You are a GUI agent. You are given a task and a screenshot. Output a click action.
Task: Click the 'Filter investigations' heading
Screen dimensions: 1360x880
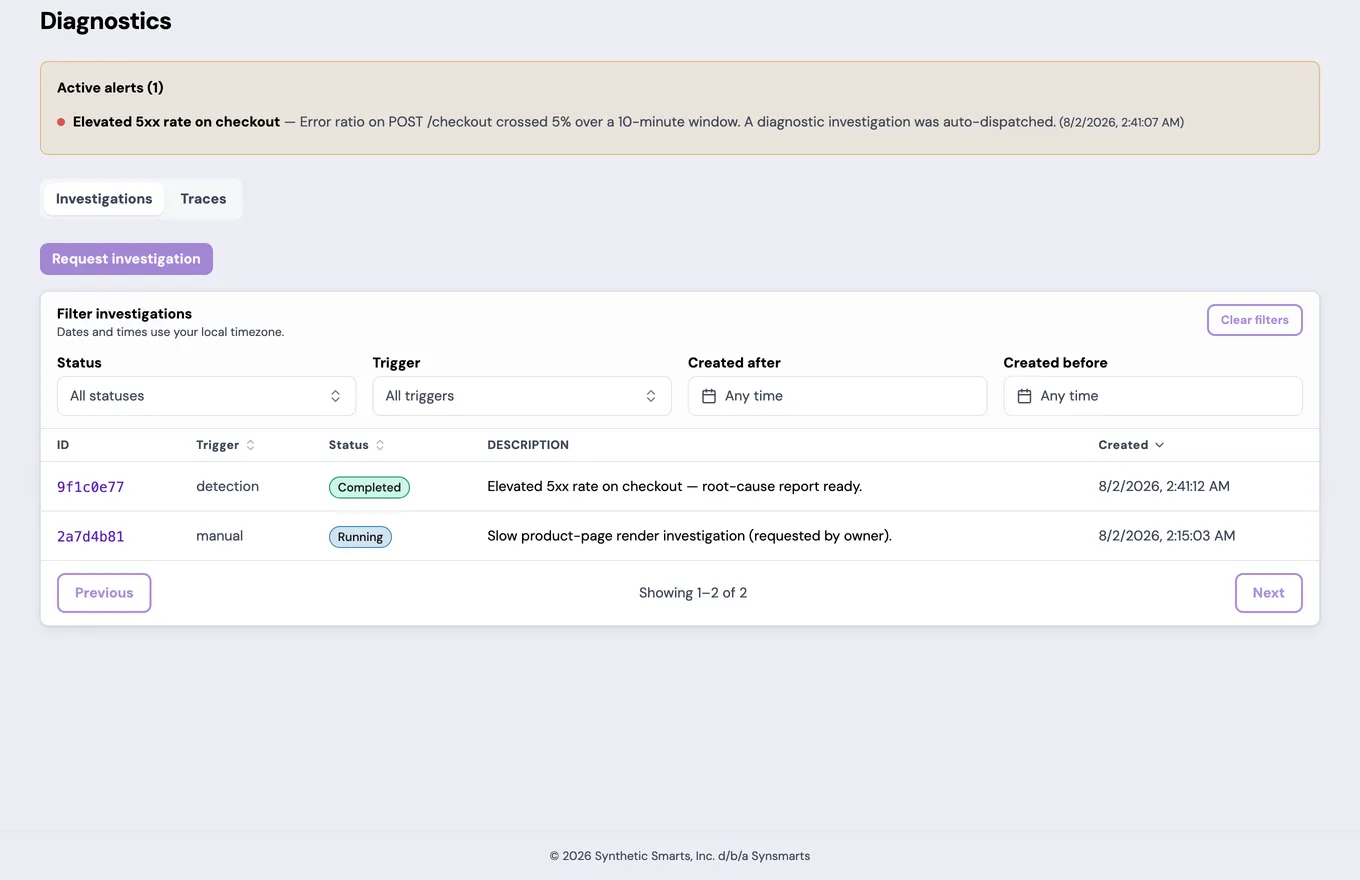pos(124,314)
